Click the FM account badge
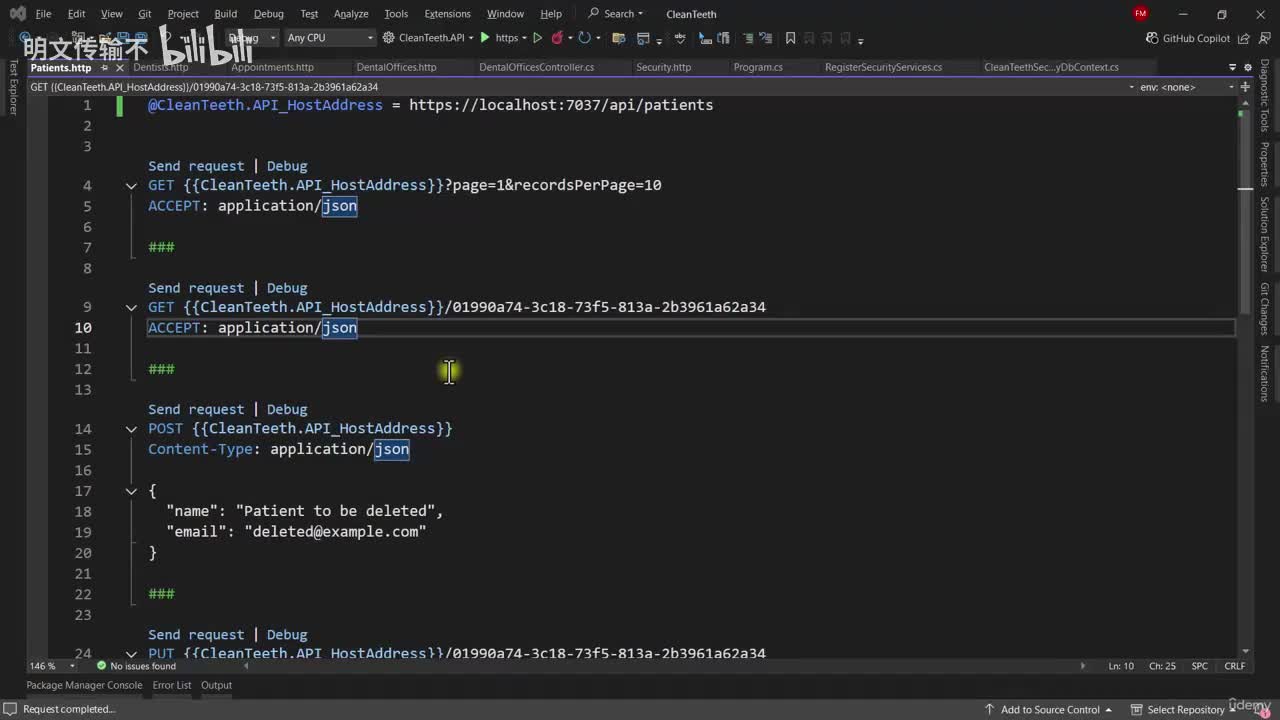This screenshot has height=720, width=1280. point(1141,14)
